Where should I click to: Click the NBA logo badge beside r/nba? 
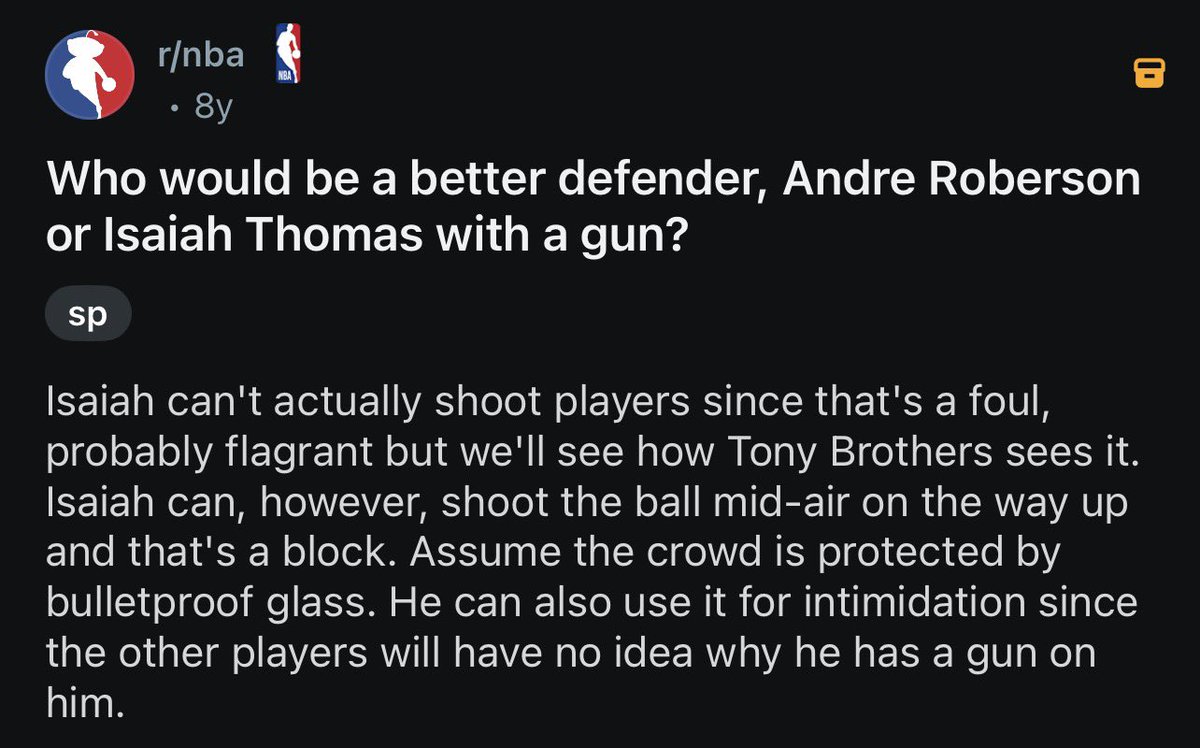(287, 53)
